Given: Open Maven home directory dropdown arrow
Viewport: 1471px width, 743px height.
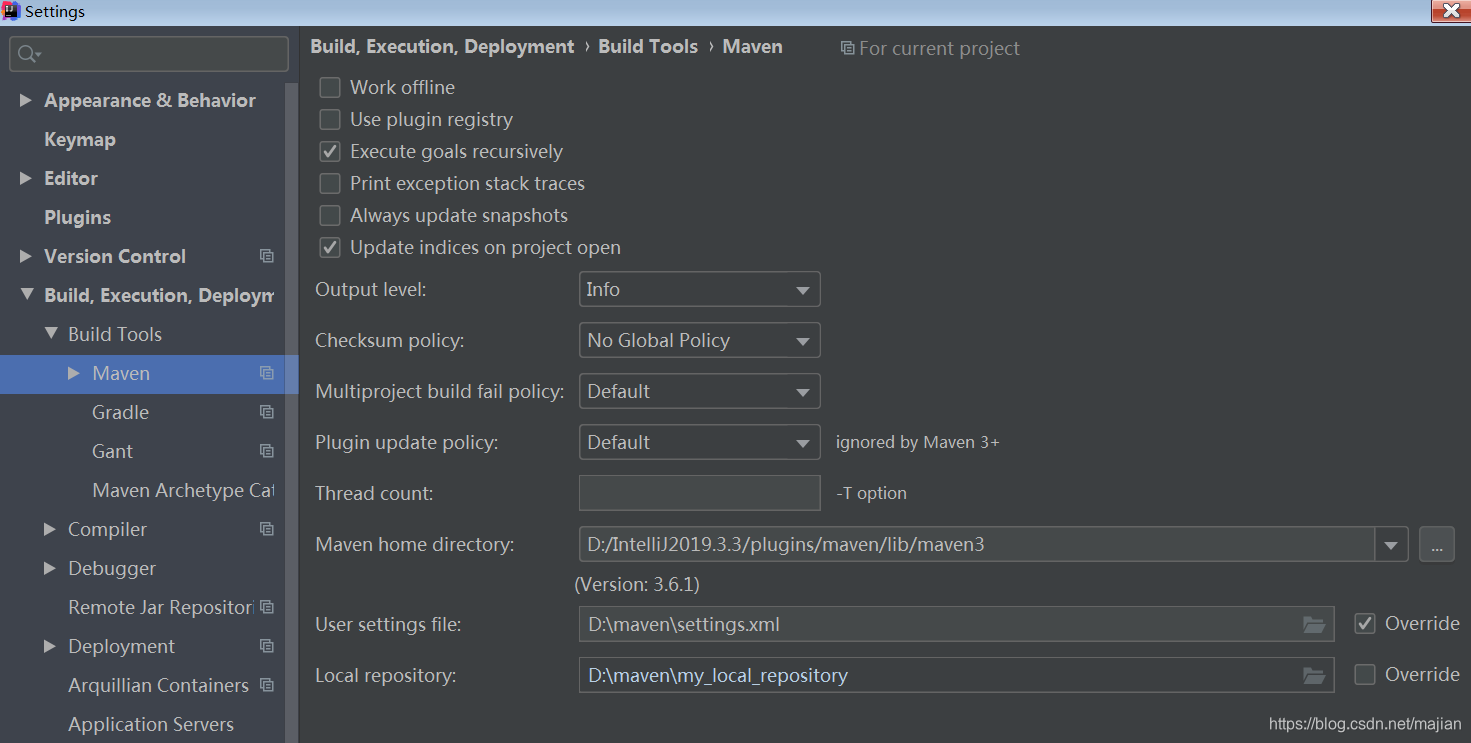Looking at the screenshot, I should [x=1391, y=545].
